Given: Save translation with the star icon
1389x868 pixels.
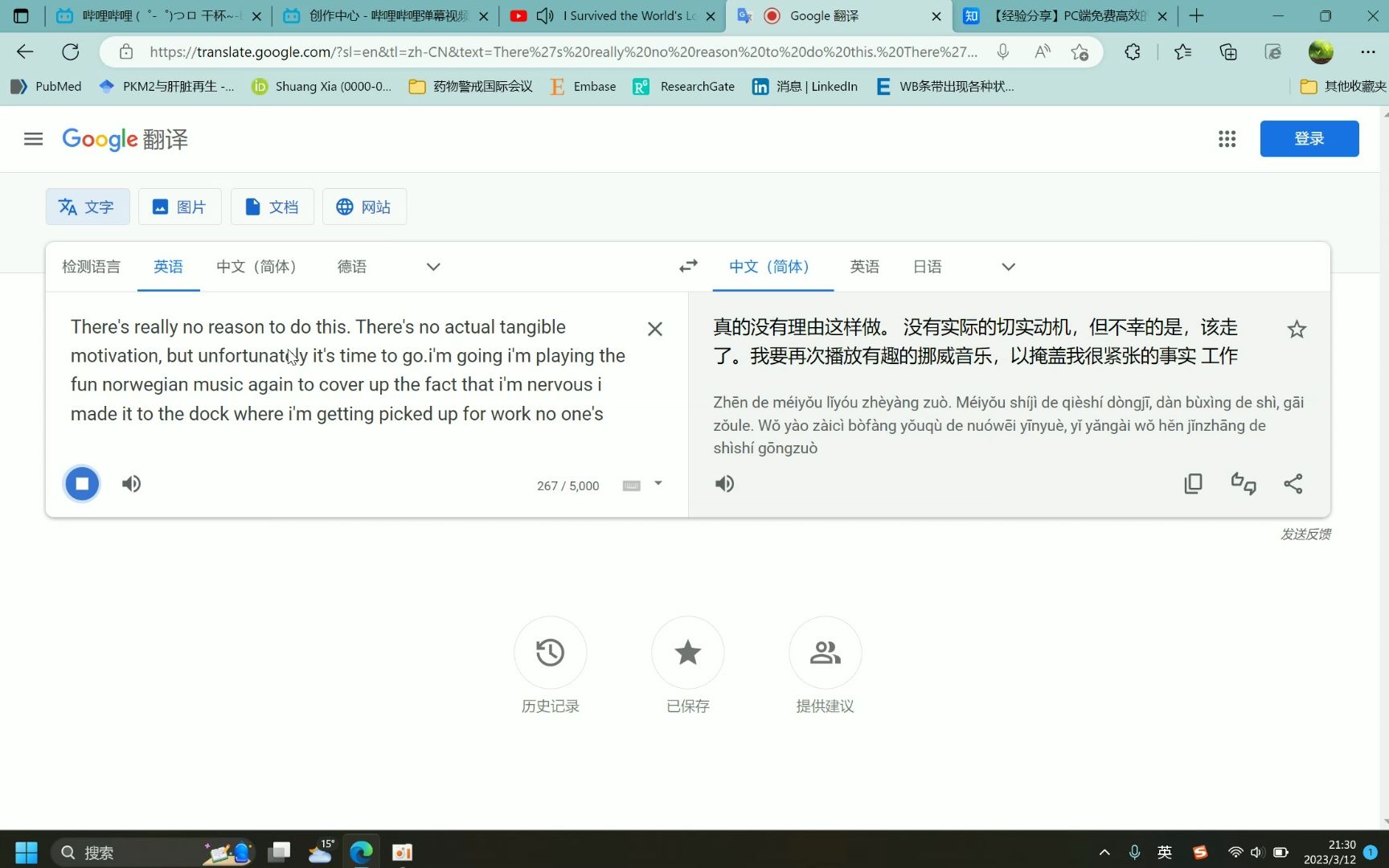Looking at the screenshot, I should click(1297, 329).
